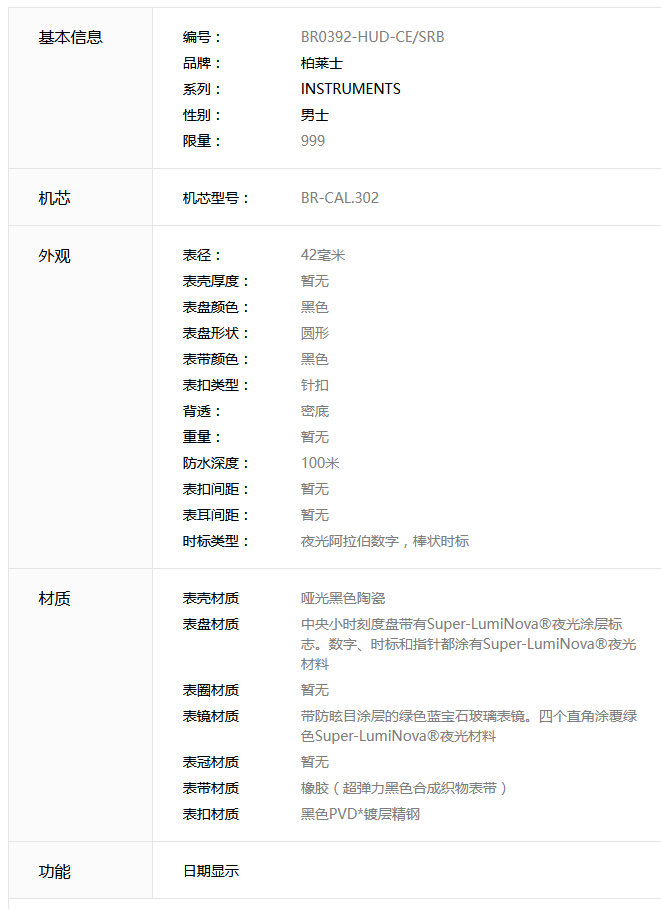Click the 密底 case back value

(314, 411)
